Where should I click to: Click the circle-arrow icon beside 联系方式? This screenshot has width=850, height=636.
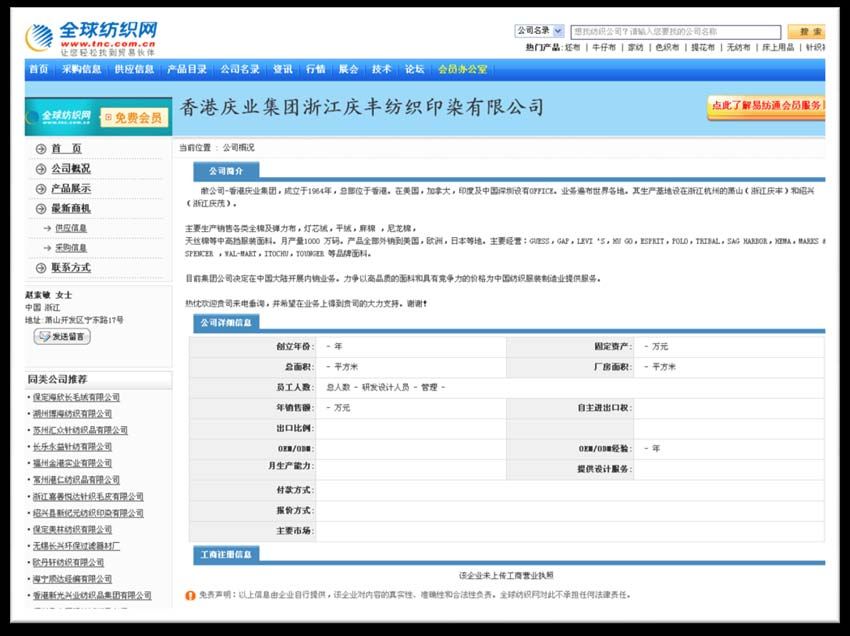click(41, 268)
